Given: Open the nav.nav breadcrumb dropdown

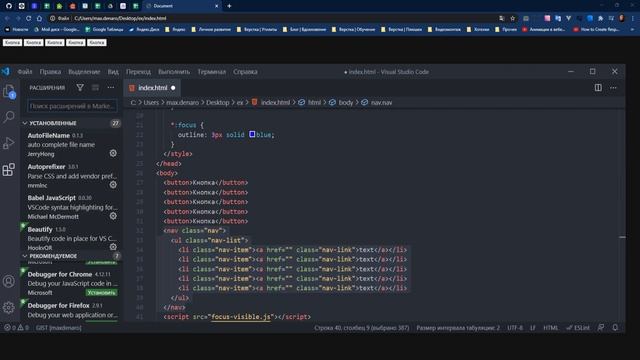Looking at the screenshot, I should tap(381, 102).
